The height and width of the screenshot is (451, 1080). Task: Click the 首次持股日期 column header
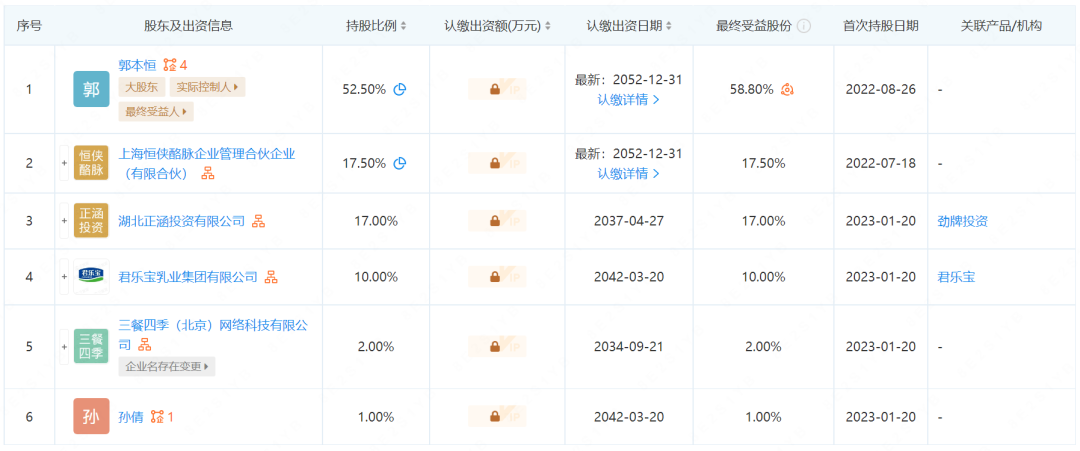(880, 26)
